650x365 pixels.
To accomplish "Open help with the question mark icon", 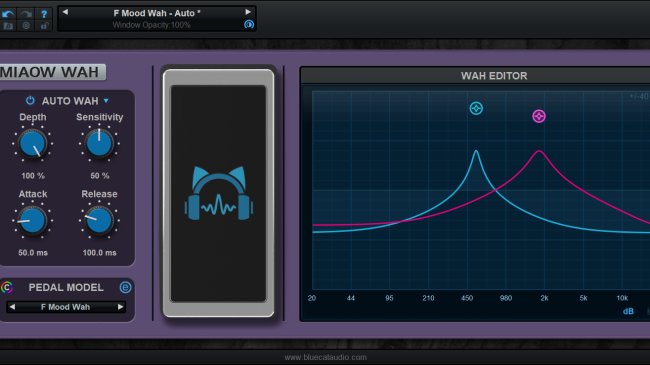I will pos(44,14).
